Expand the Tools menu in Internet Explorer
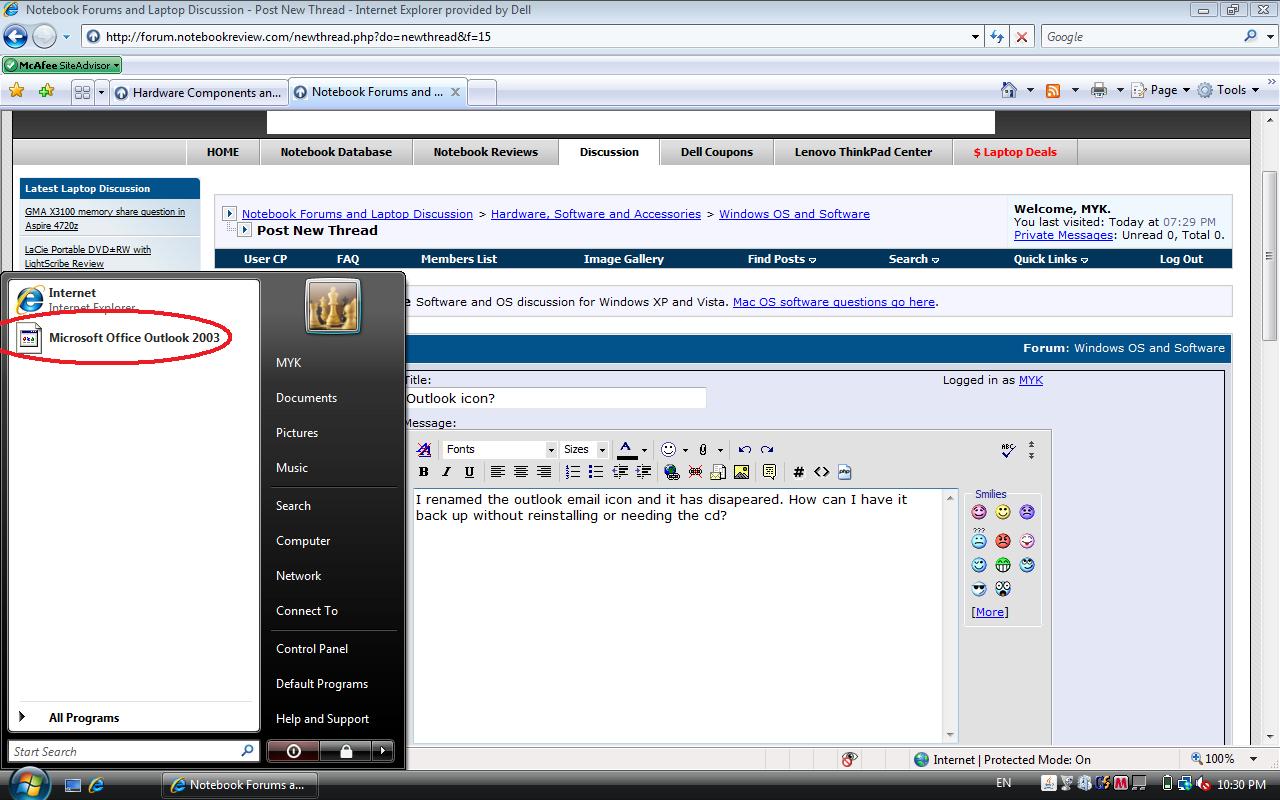Image resolution: width=1280 pixels, height=800 pixels. point(1228,90)
